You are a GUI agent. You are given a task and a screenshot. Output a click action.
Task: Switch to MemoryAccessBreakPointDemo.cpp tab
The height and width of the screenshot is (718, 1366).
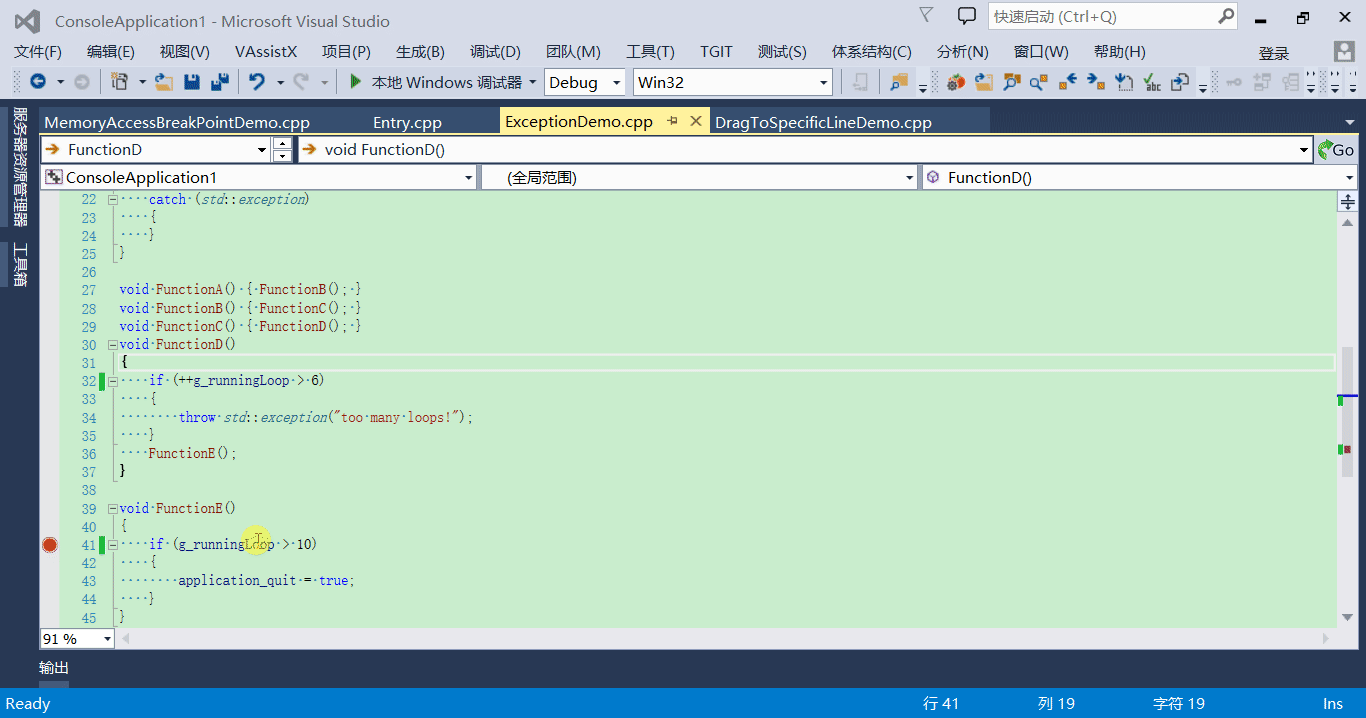tap(177, 122)
